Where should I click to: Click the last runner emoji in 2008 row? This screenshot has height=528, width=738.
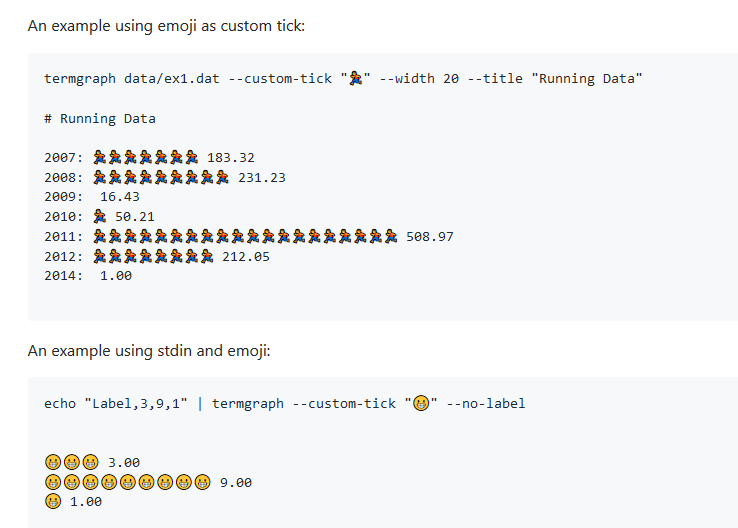pyautogui.click(x=222, y=177)
